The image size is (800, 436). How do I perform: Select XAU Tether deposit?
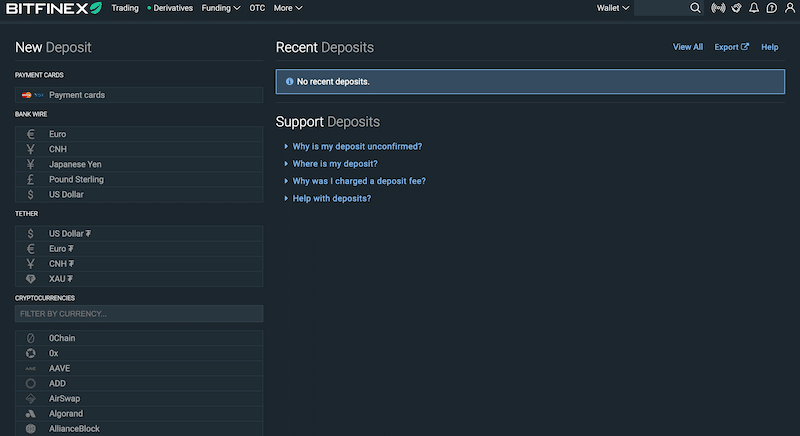click(139, 279)
